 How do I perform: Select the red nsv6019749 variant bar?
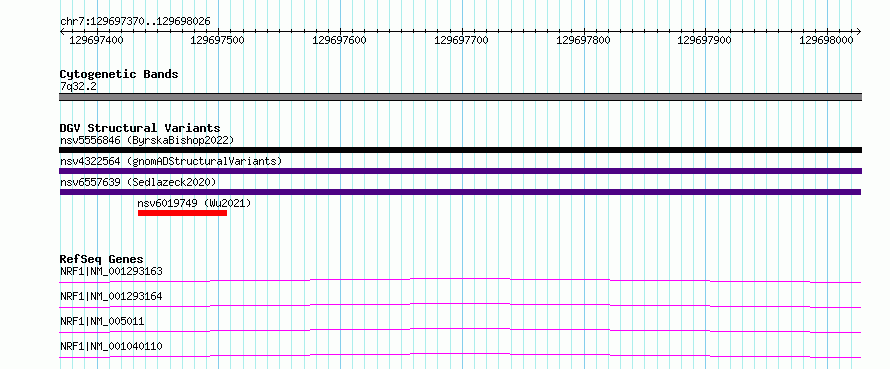coord(182,213)
